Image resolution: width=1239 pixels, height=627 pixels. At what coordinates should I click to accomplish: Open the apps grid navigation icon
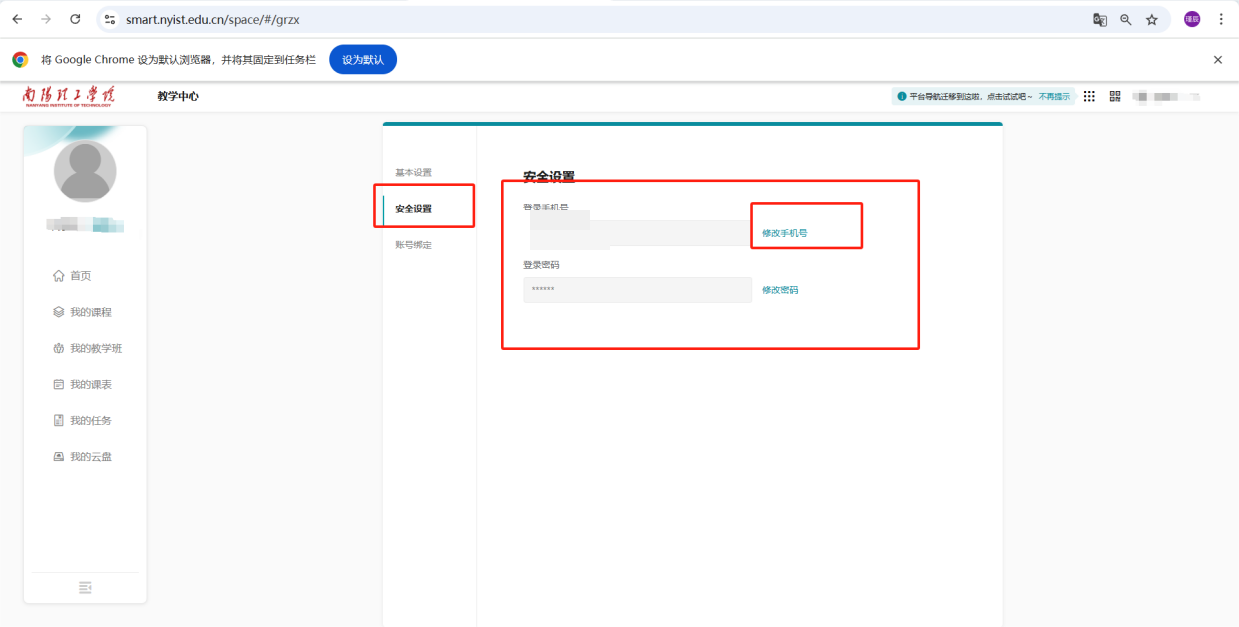[1089, 96]
